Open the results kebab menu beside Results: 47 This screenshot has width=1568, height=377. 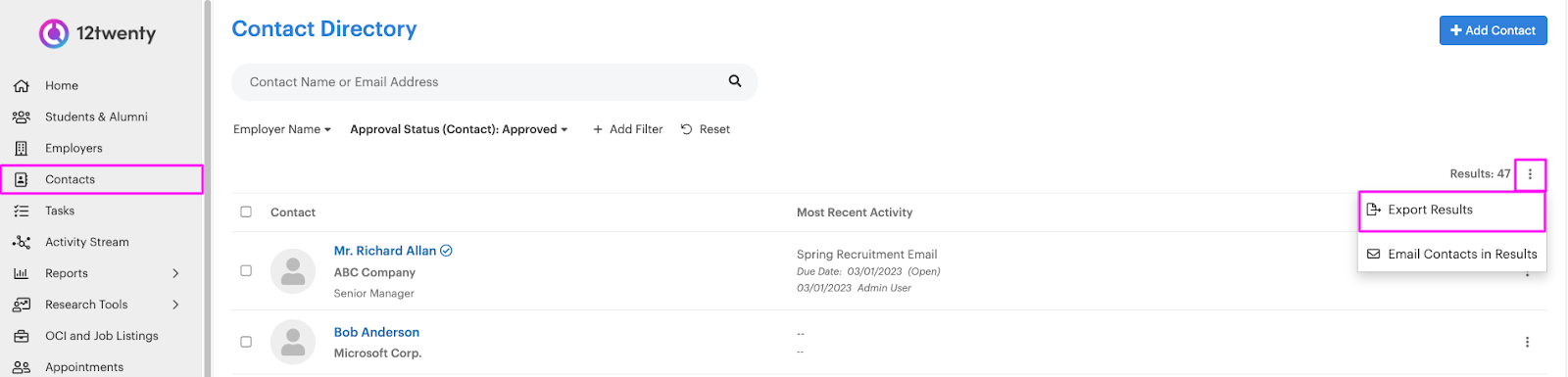pos(1530,174)
